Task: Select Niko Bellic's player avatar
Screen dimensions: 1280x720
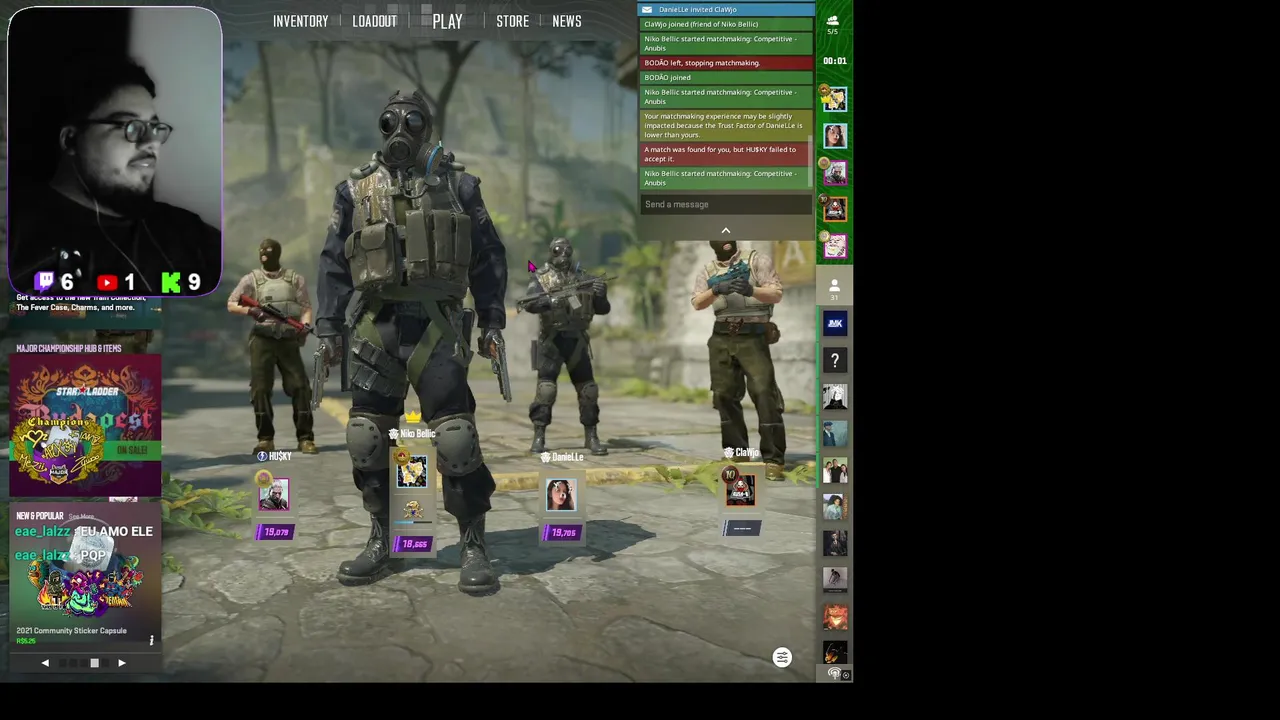Action: [411, 471]
